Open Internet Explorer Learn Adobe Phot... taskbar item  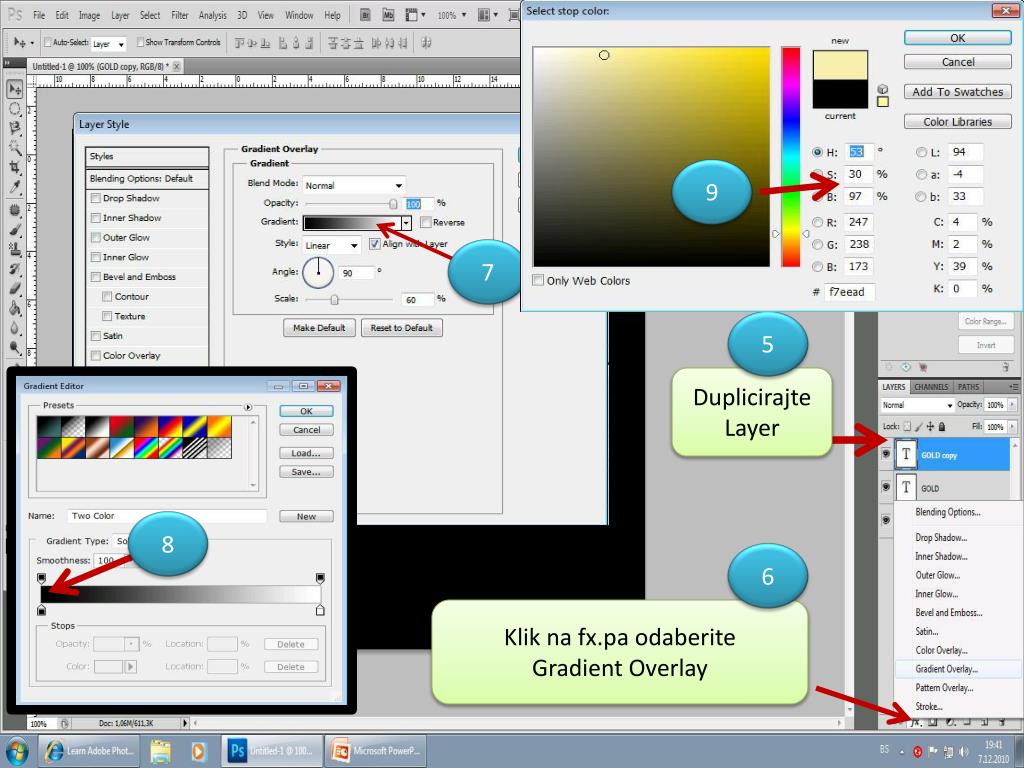pyautogui.click(x=89, y=750)
